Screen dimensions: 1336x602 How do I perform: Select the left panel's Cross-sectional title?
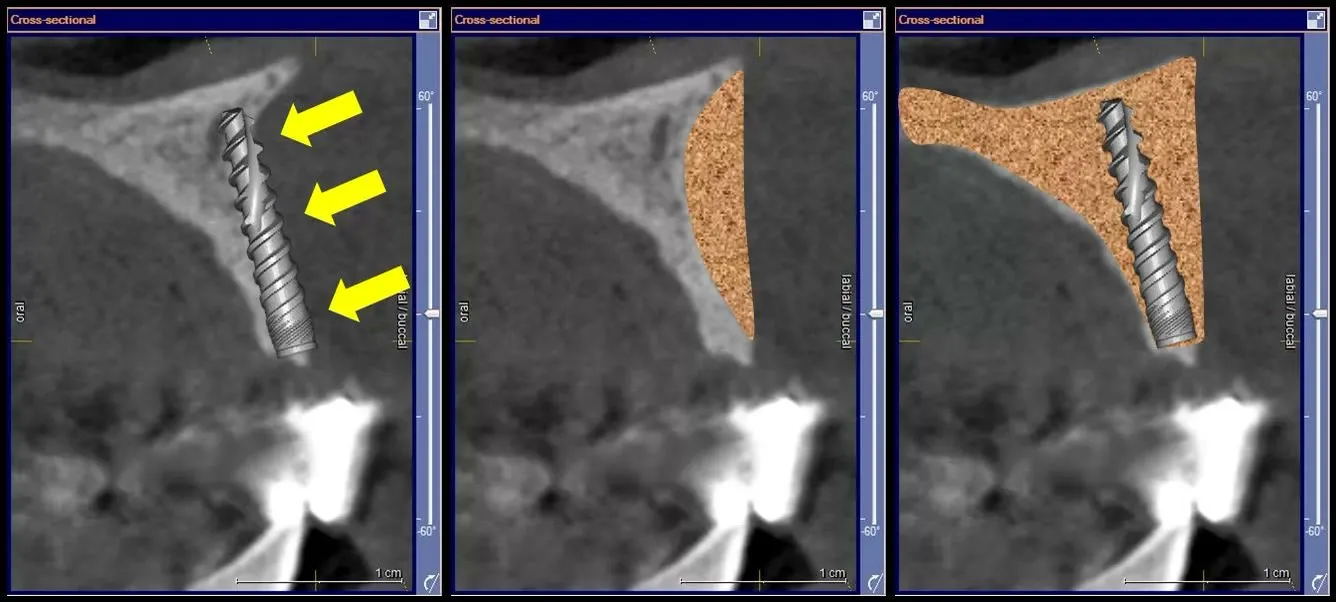pos(53,19)
